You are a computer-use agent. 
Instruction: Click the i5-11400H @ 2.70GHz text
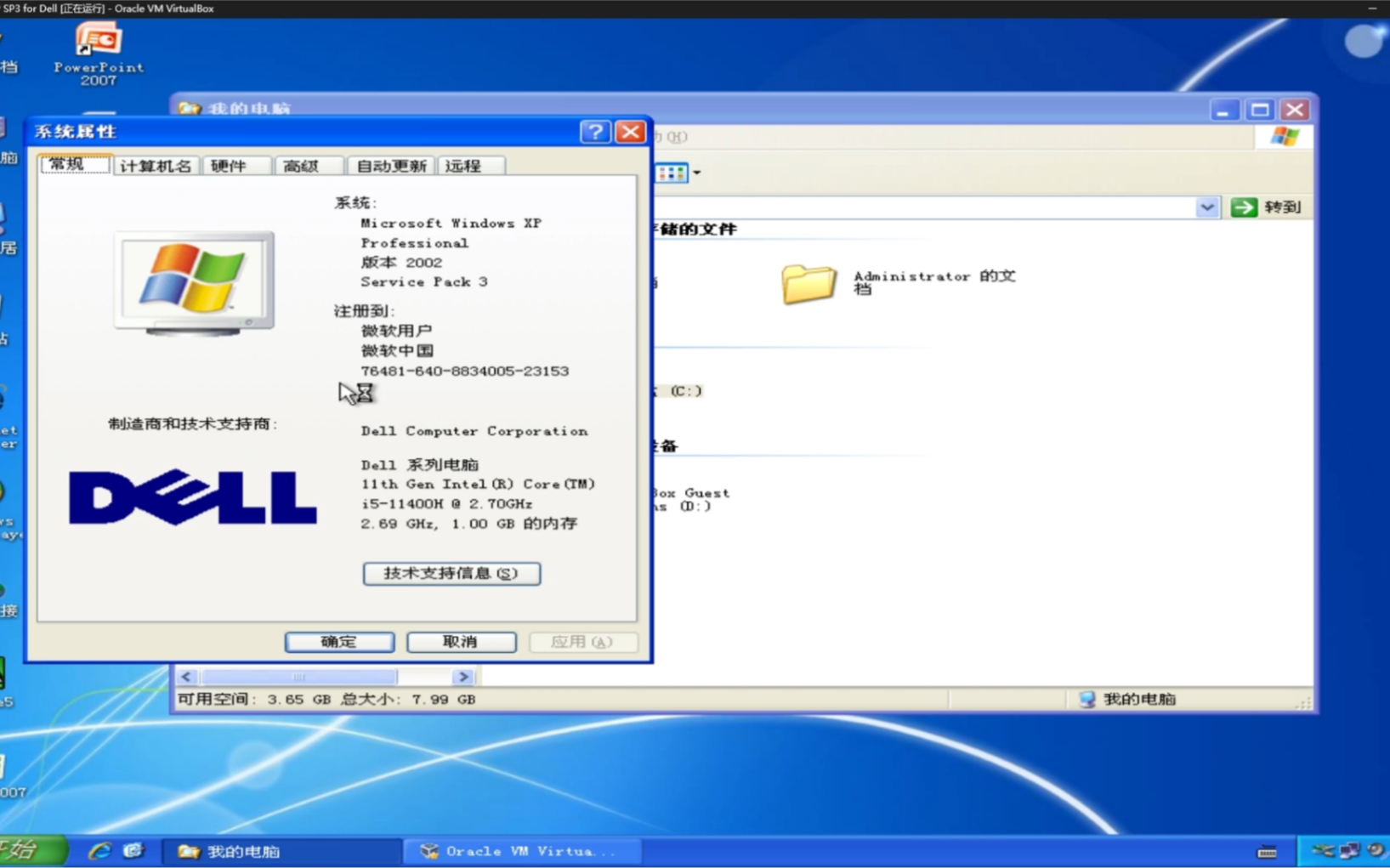click(447, 503)
